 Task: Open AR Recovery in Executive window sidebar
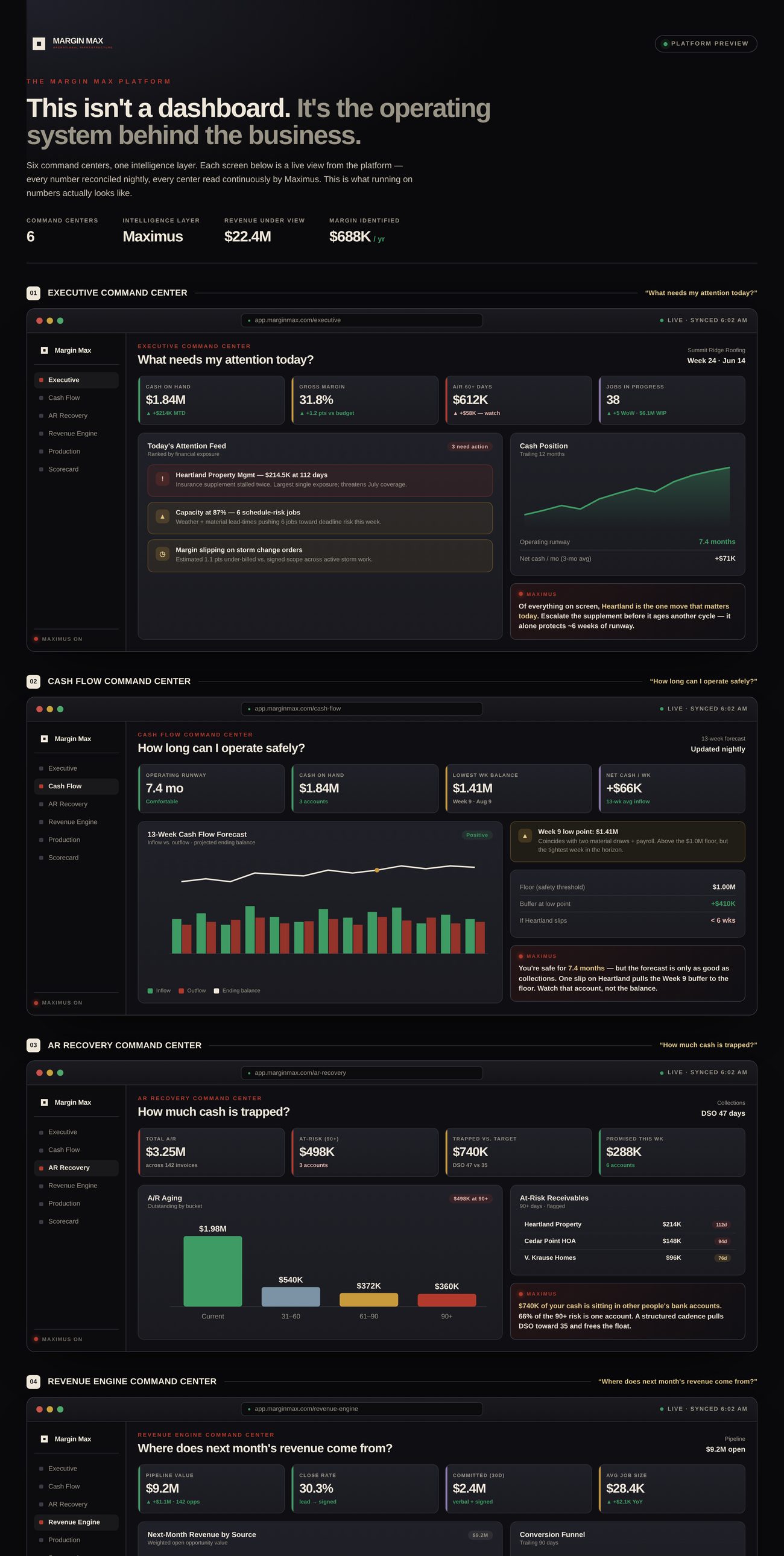(76, 416)
